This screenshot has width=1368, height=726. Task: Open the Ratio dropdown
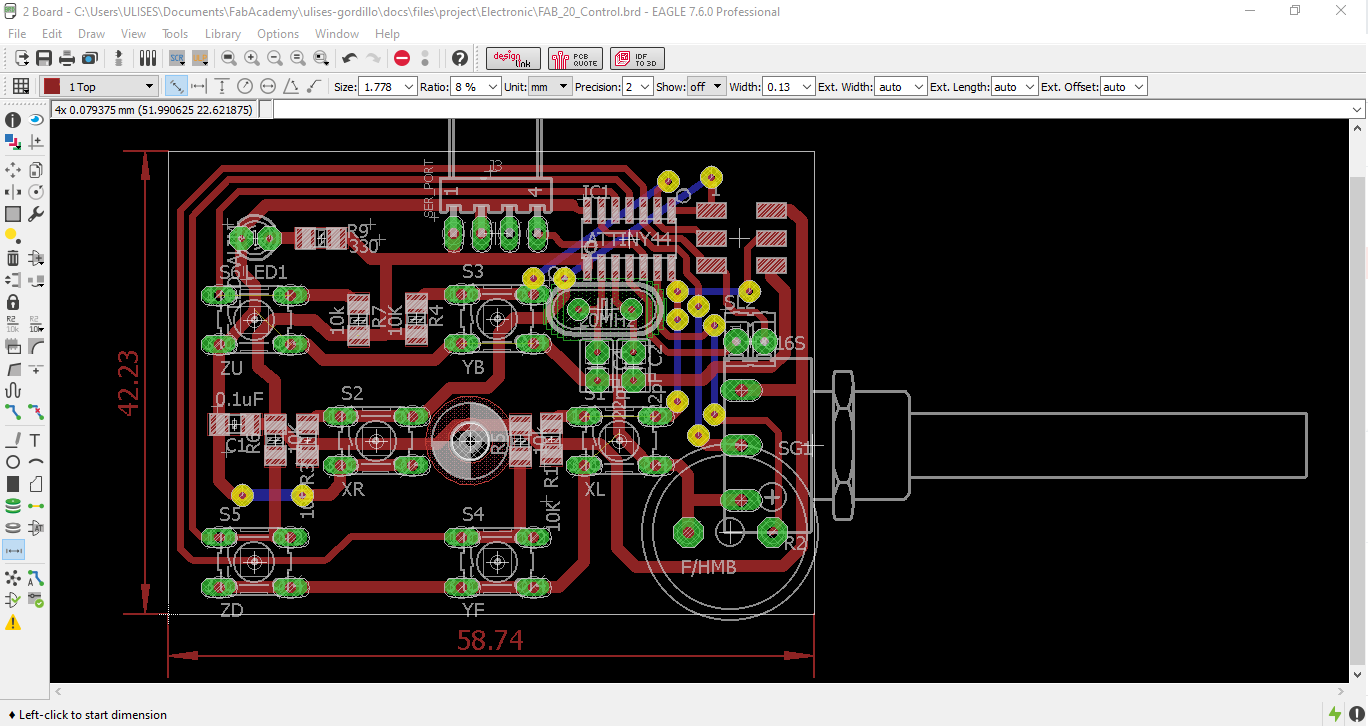(x=476, y=87)
